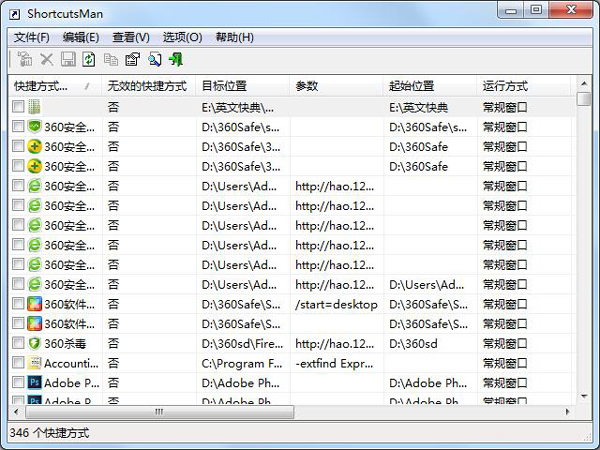This screenshot has height=450, width=600.
Task: Open properties using the toolbar icon
Action: click(x=132, y=60)
